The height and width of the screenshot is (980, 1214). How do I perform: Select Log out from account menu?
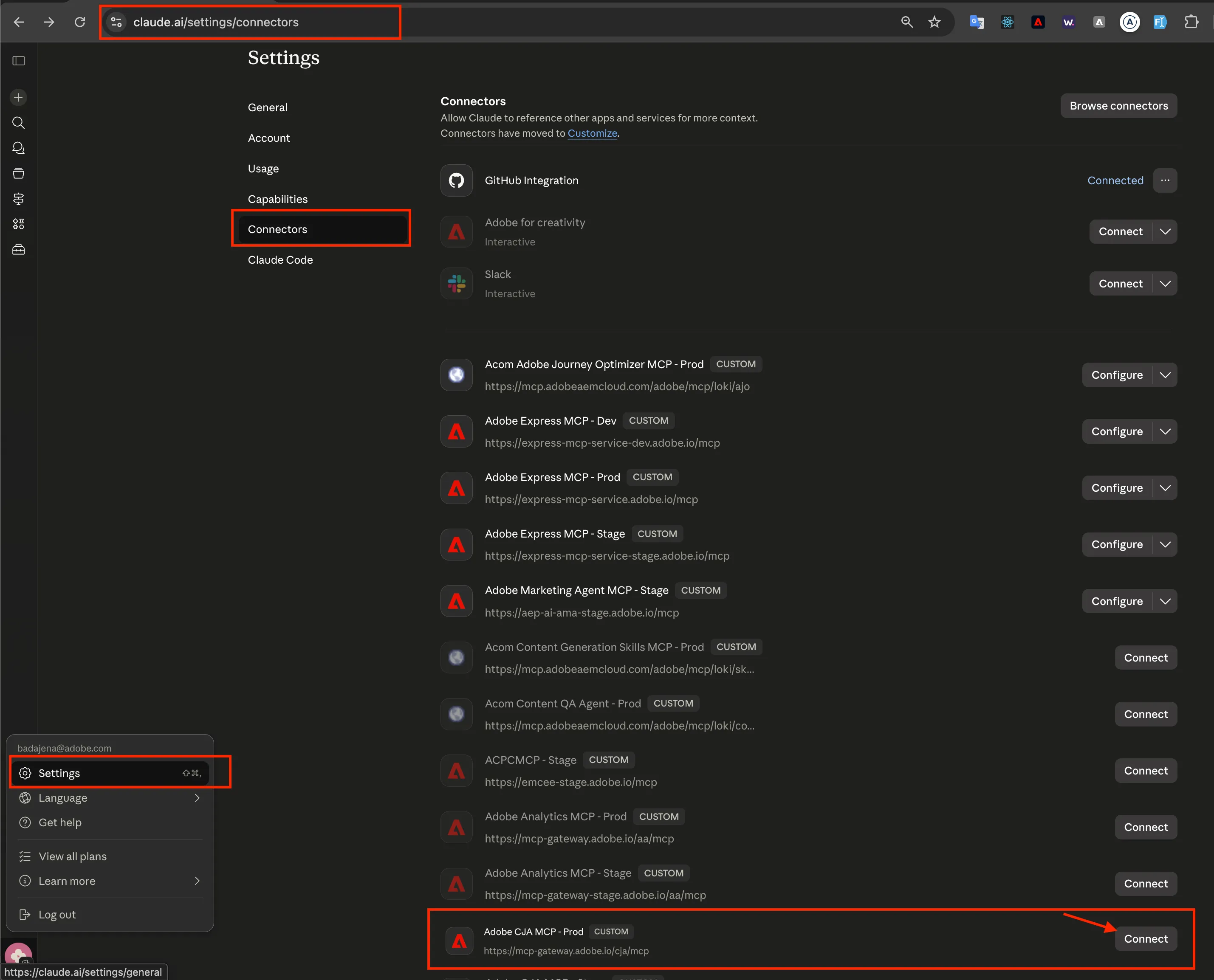(110, 915)
